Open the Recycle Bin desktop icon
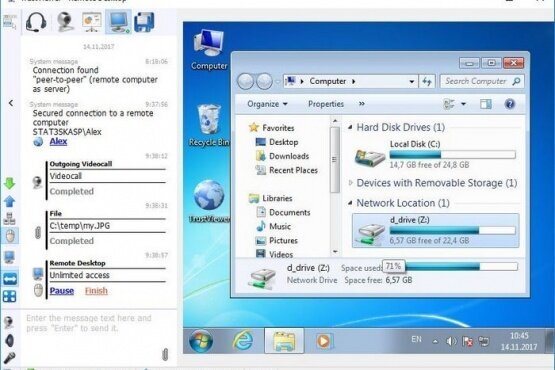 click(x=209, y=125)
